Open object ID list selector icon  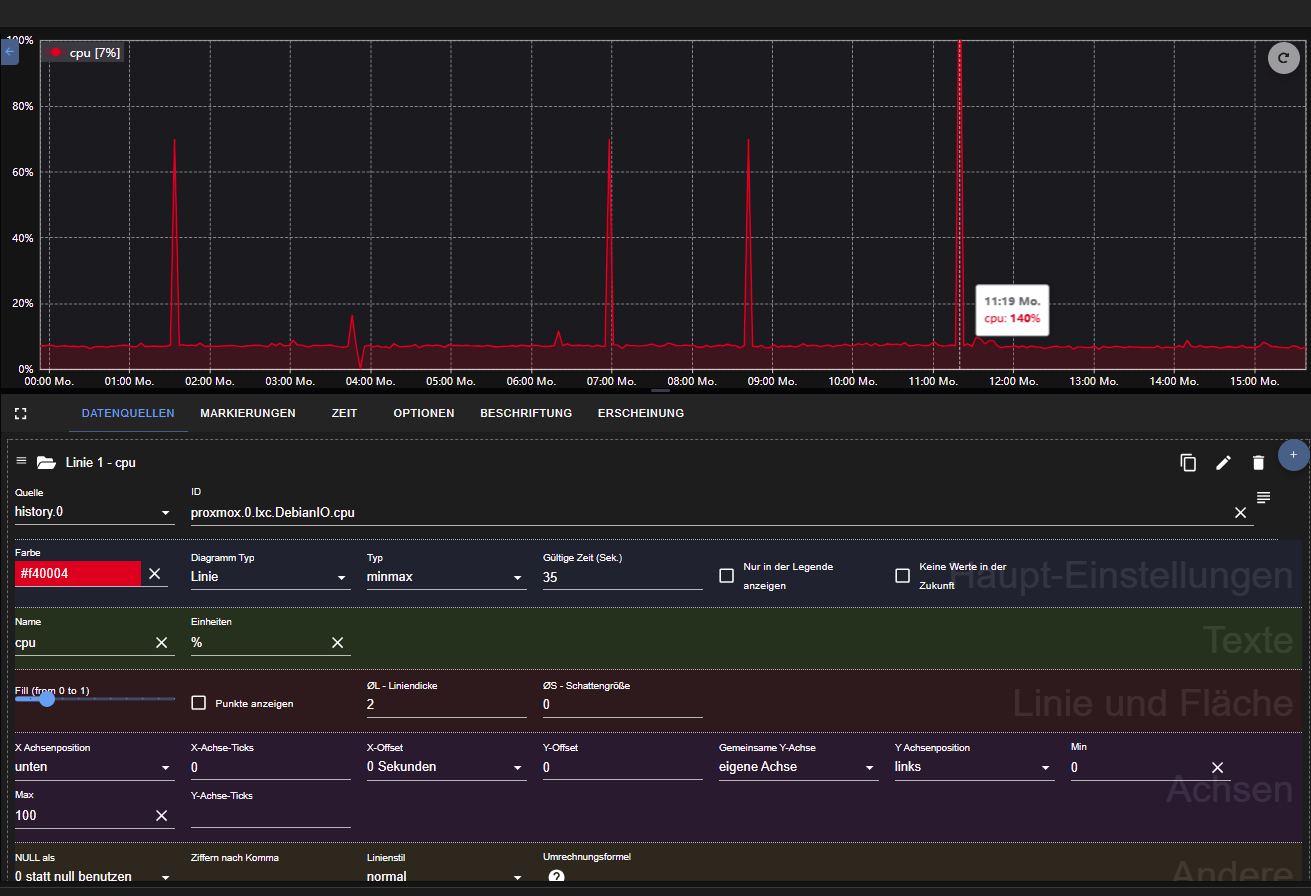[x=1263, y=497]
